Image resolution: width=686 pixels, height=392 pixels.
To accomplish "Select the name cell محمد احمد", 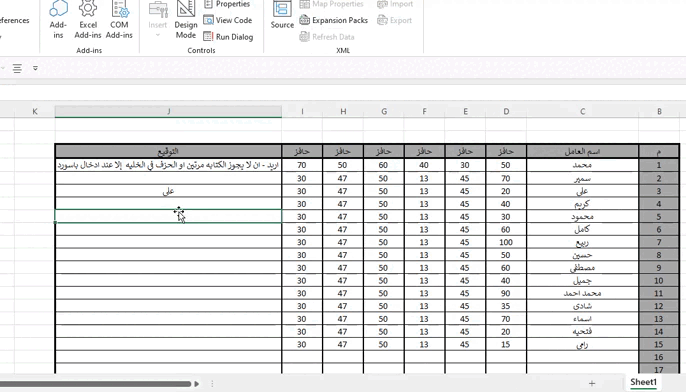I will coord(583,293).
